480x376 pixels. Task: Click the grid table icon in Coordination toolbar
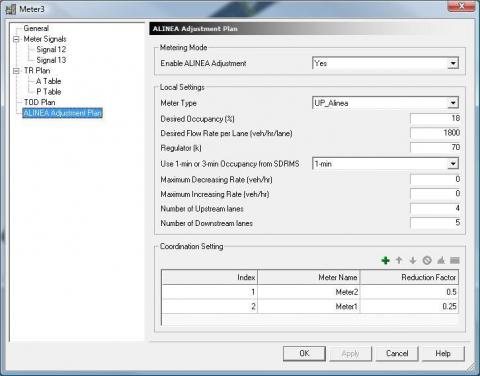pos(455,260)
